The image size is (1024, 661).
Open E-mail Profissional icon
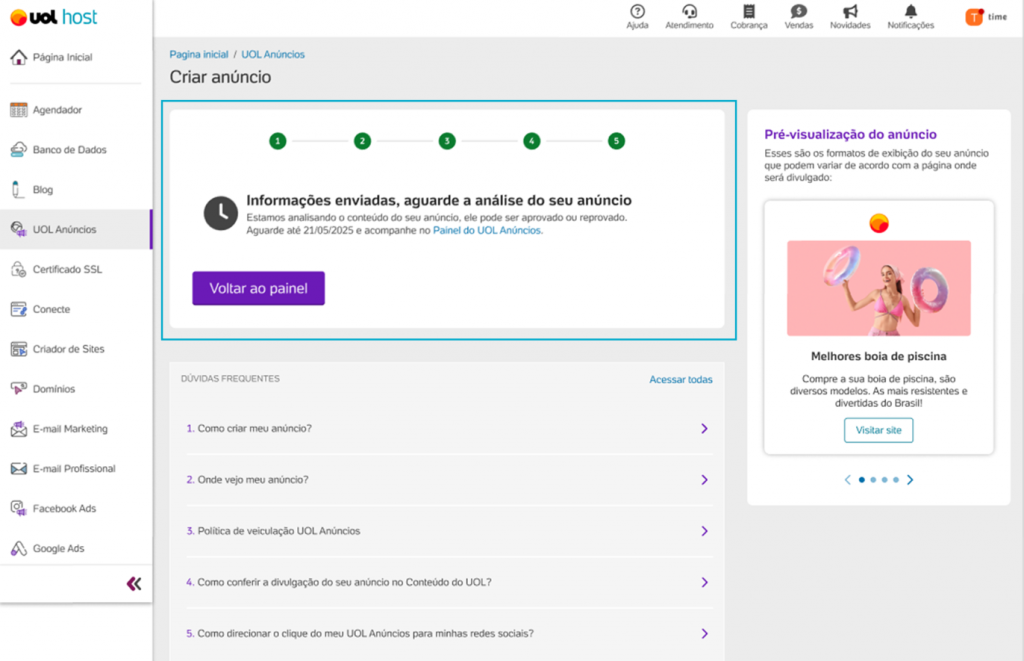(18, 468)
